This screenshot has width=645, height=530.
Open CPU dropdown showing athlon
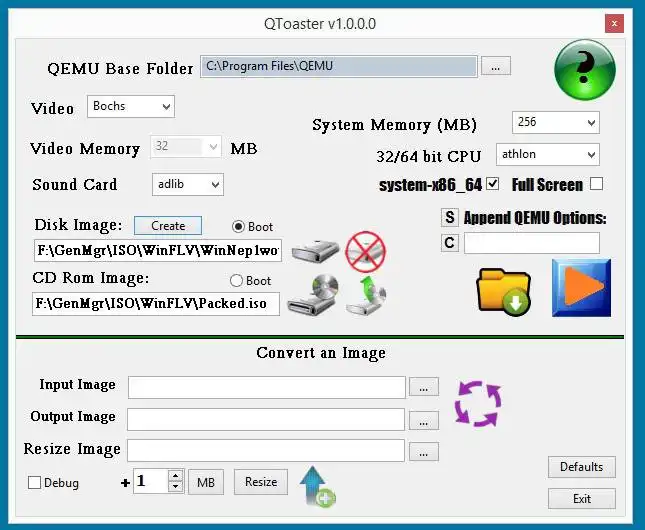pyautogui.click(x=548, y=154)
